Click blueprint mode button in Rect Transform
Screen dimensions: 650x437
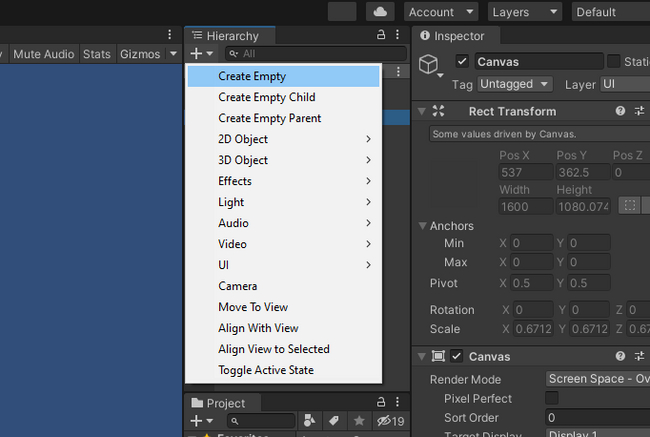pyautogui.click(x=629, y=206)
